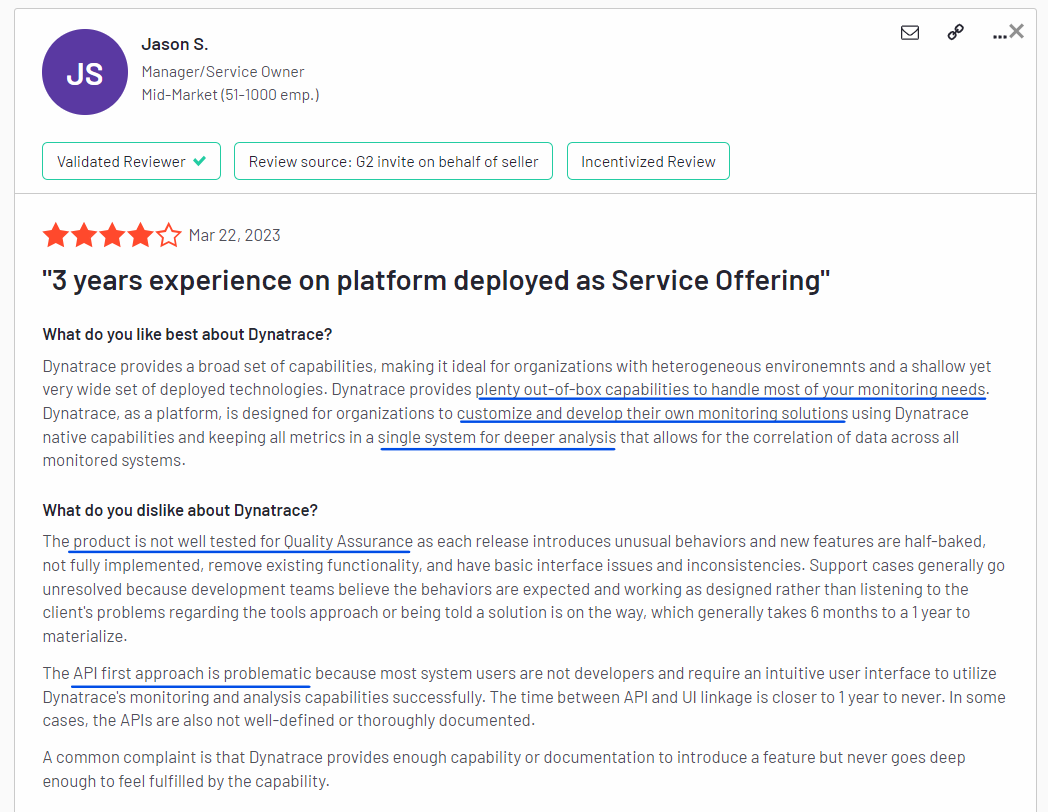Click the first filled rating star
The image size is (1048, 812).
[x=56, y=235]
